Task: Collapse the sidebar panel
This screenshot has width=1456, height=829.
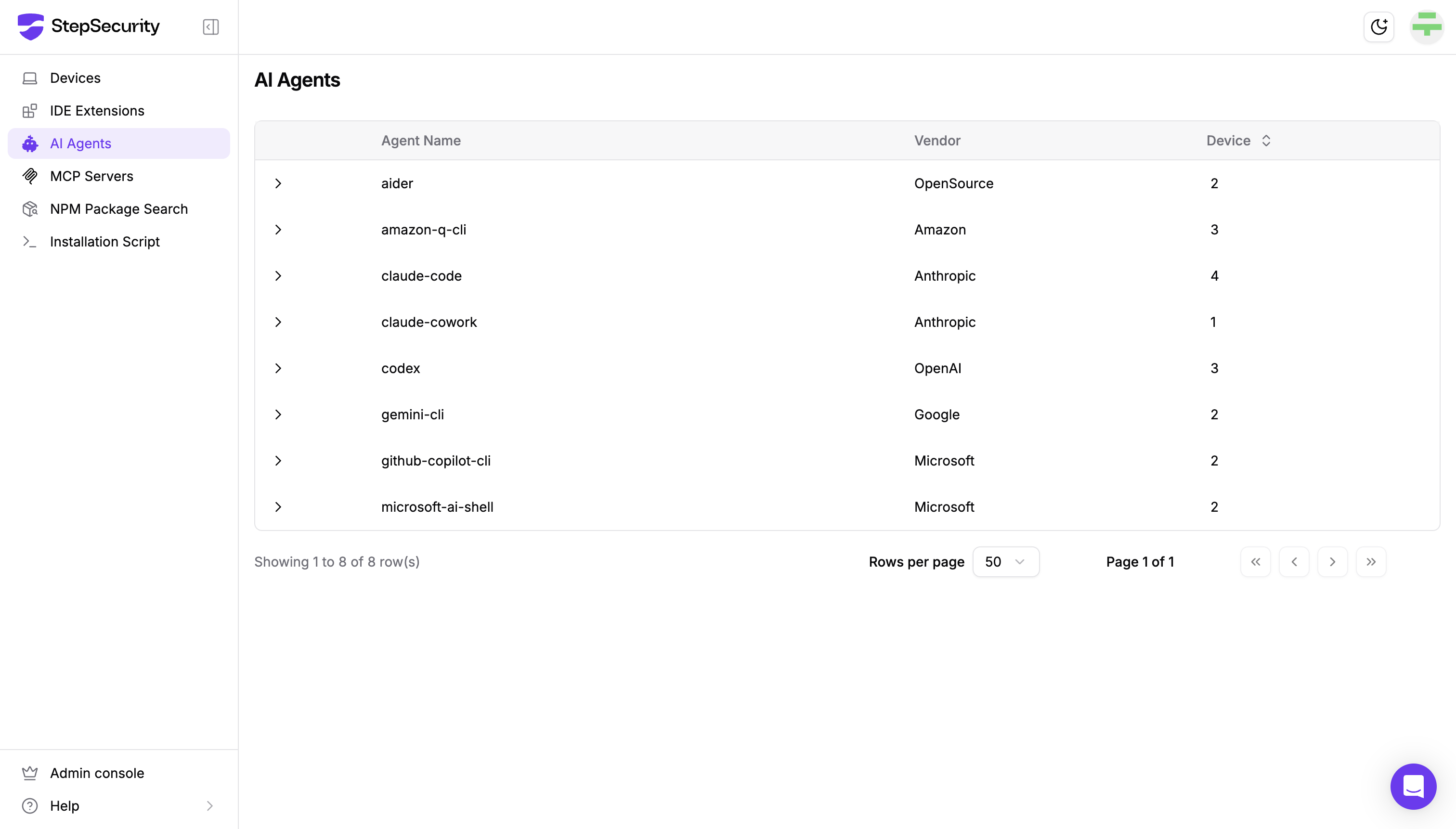Action: click(211, 27)
